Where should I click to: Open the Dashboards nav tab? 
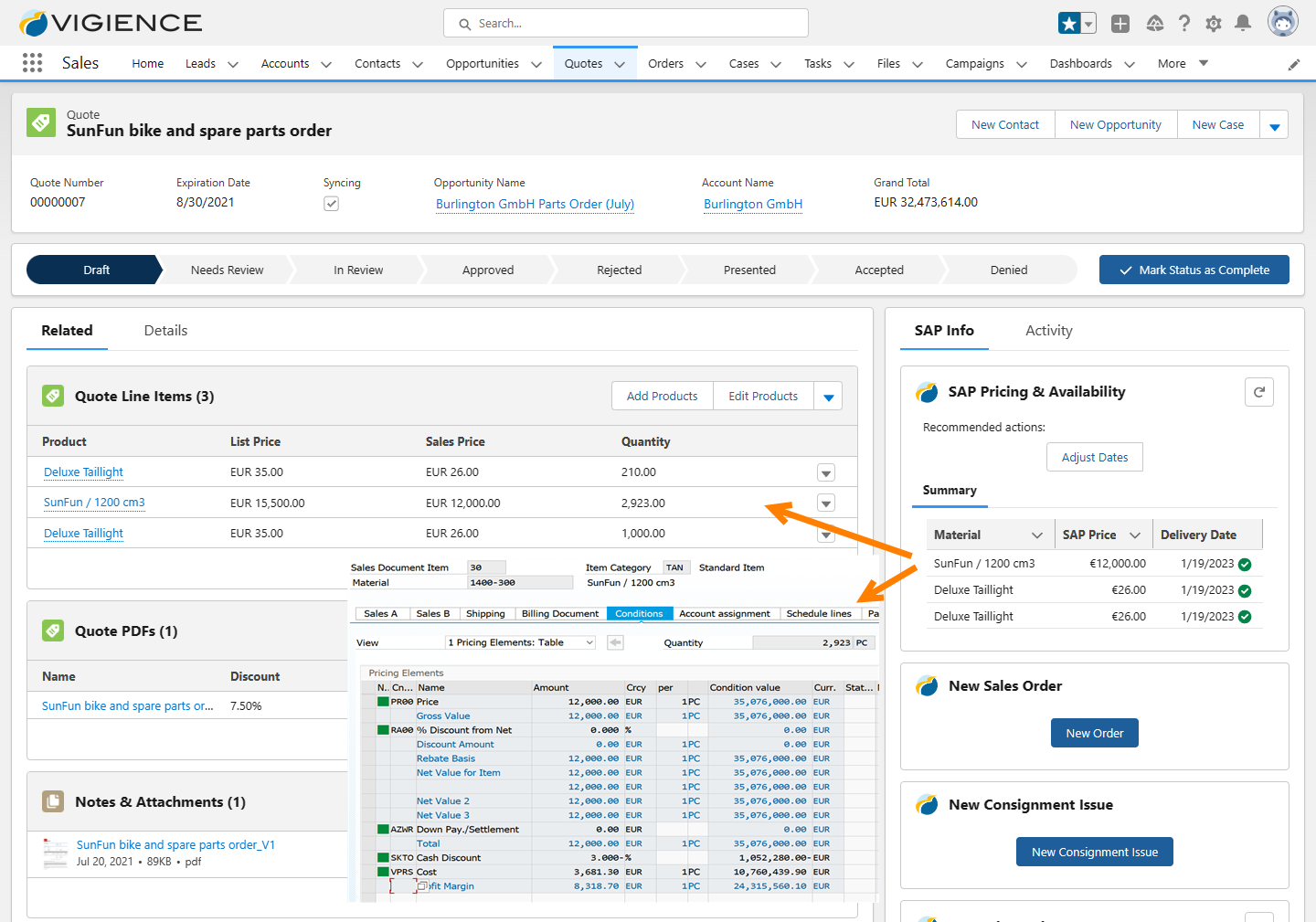pos(1080,63)
